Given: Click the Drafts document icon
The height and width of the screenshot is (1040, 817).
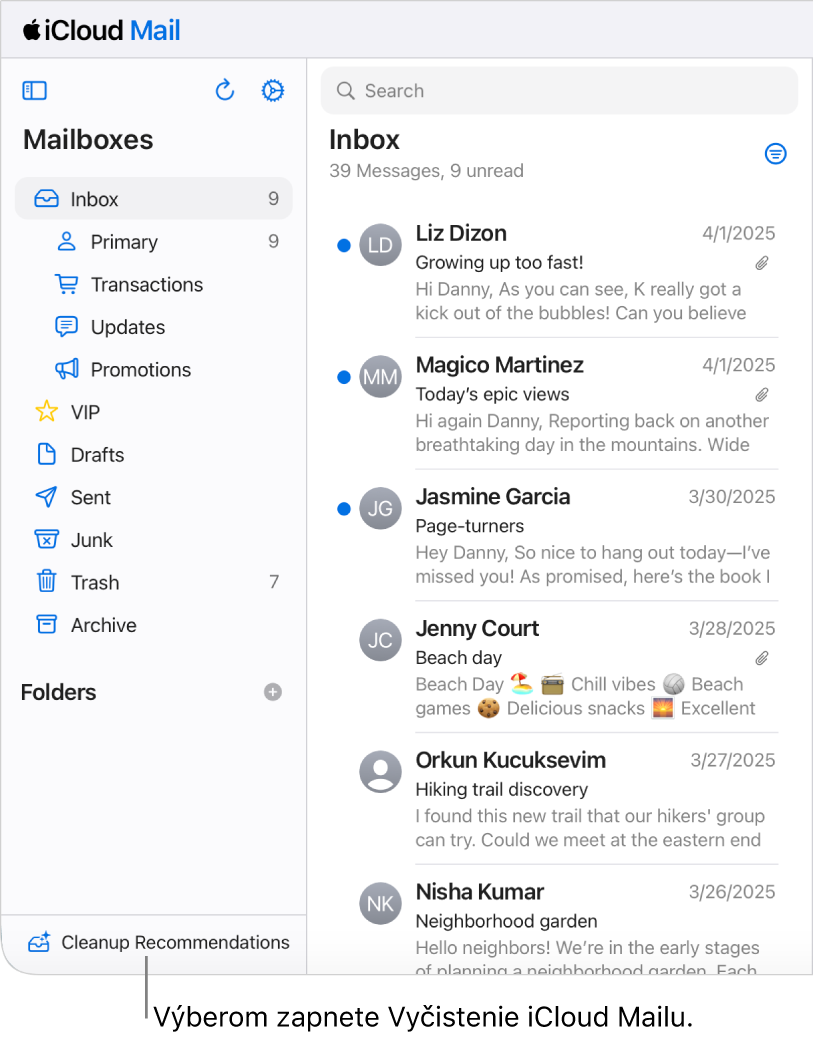Looking at the screenshot, I should [46, 455].
